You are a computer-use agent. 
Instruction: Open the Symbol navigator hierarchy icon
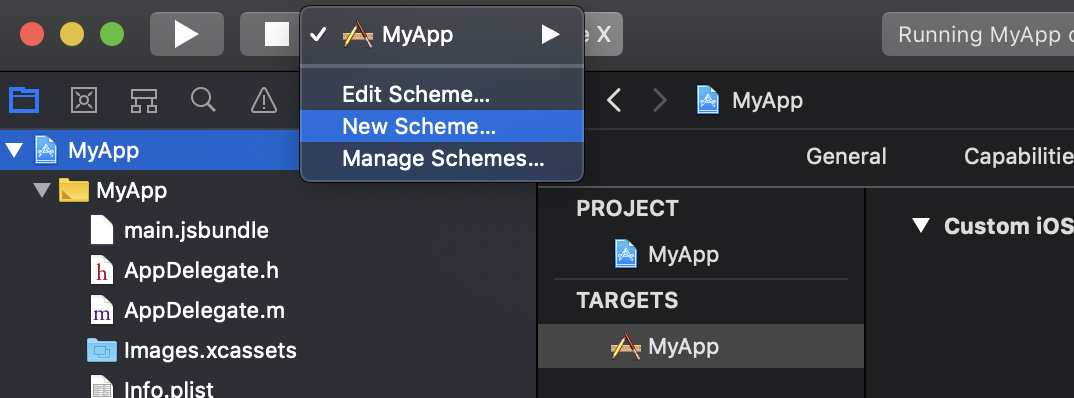tap(144, 101)
